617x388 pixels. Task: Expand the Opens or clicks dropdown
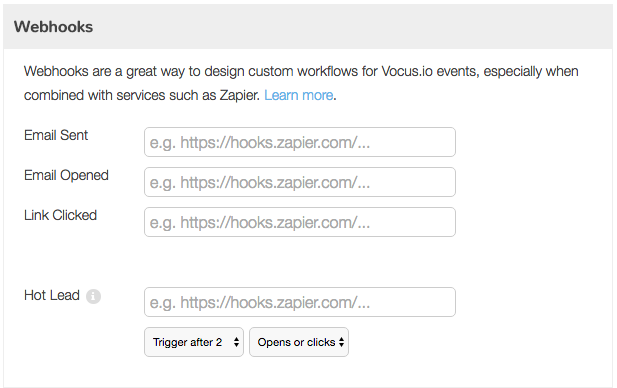pyautogui.click(x=299, y=342)
